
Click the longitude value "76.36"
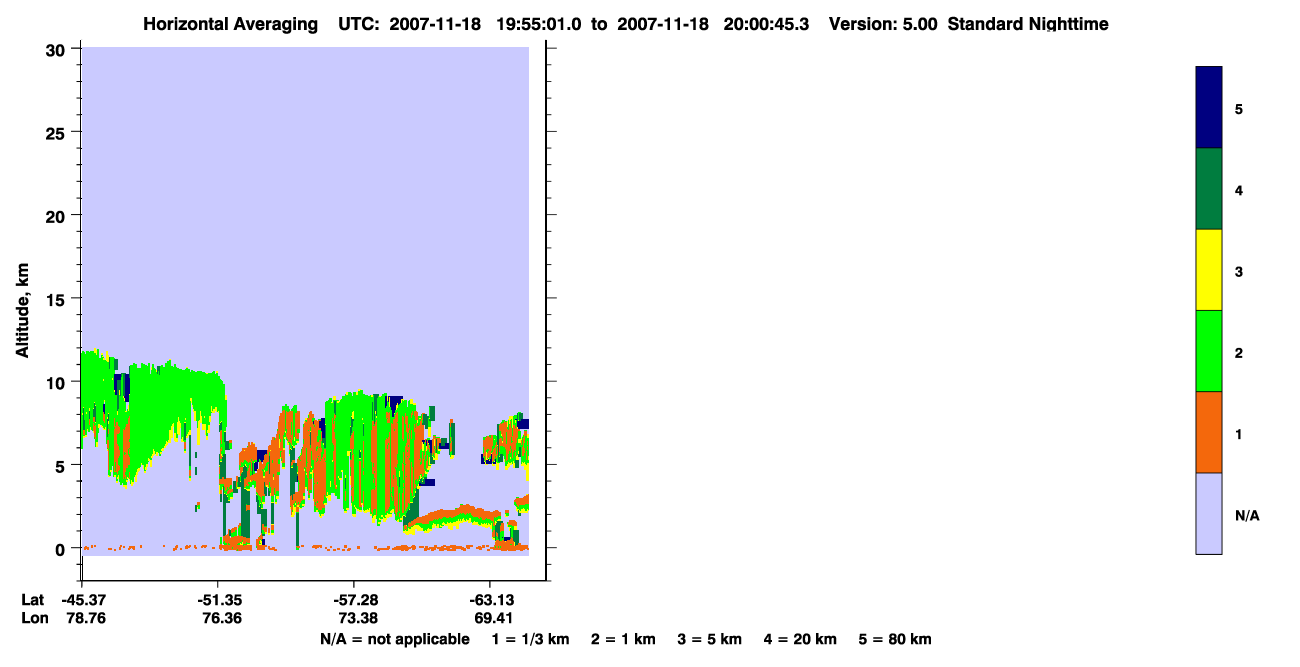coord(222,618)
